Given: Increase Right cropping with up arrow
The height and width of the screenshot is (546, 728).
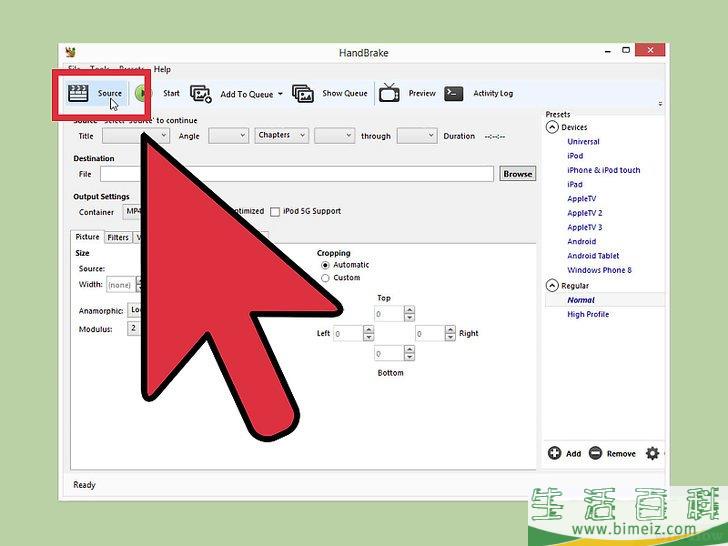Looking at the screenshot, I should [x=450, y=330].
